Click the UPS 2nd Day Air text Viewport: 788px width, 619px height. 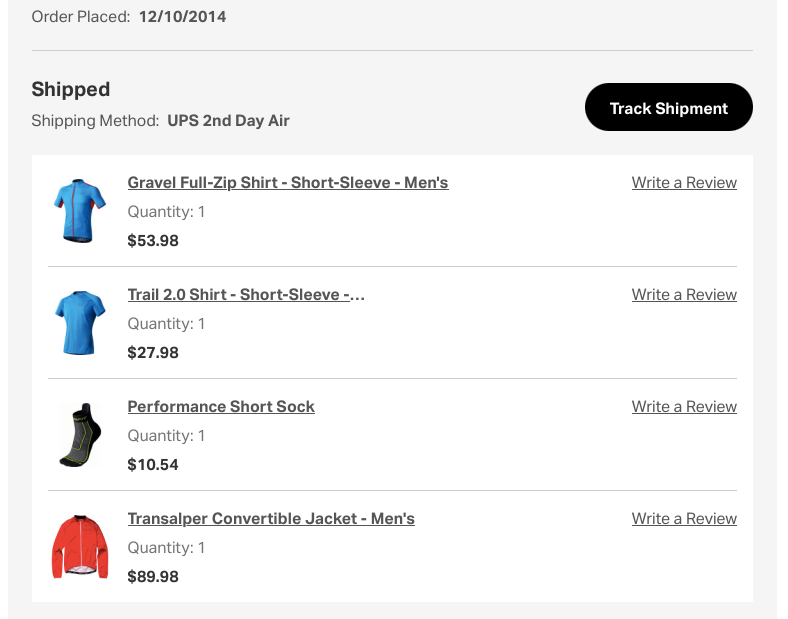click(x=228, y=121)
